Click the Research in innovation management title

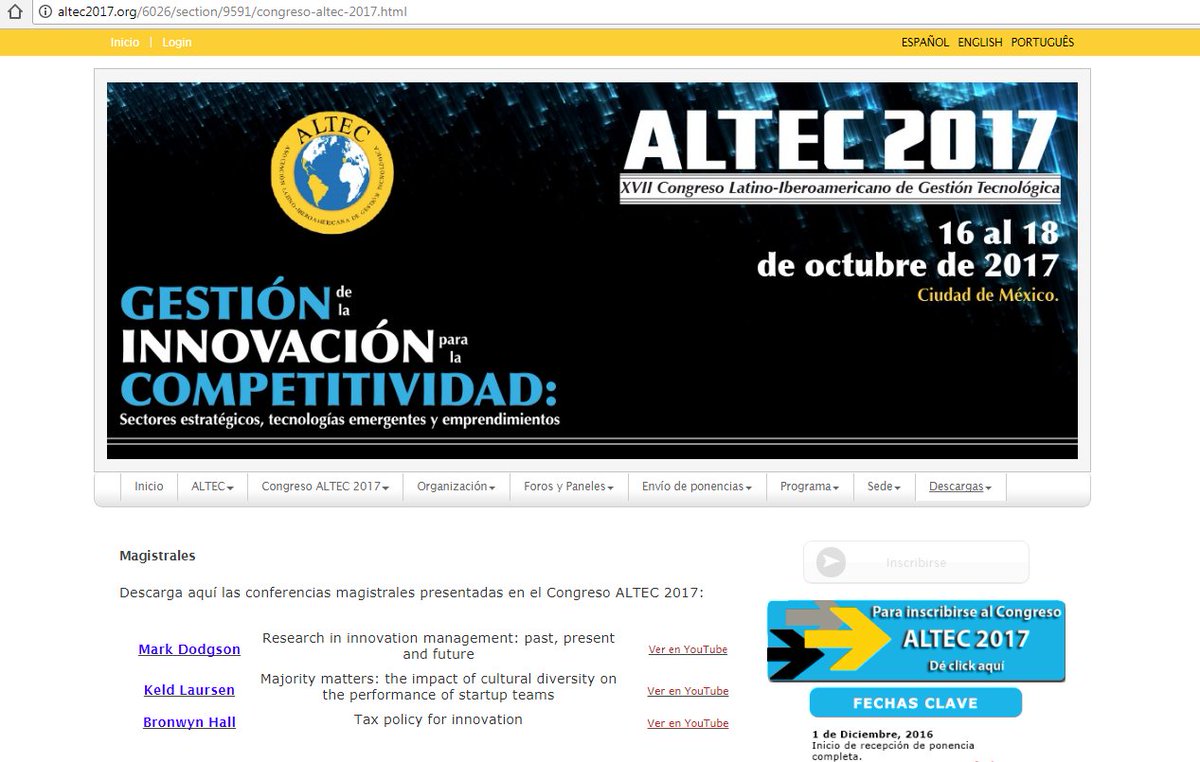pyautogui.click(x=438, y=646)
